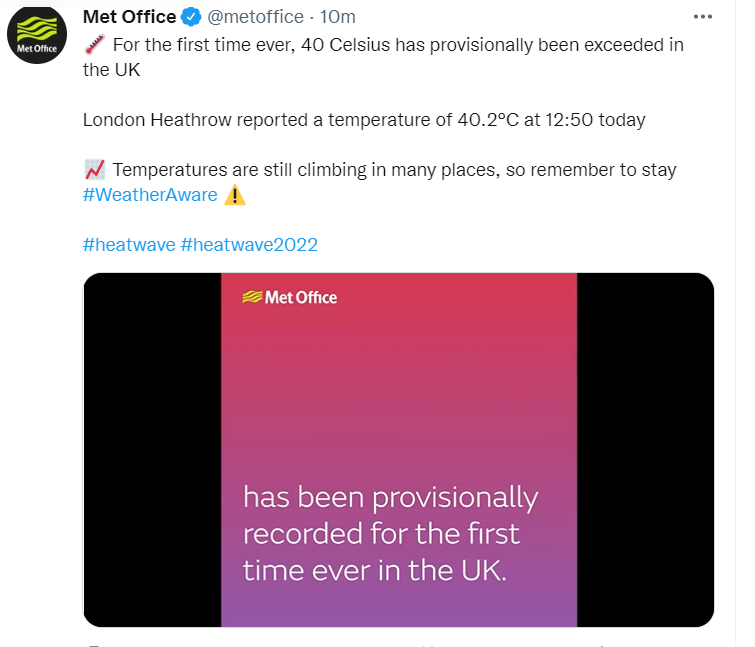Viewport: 755px width, 647px height.
Task: Click the blue verified badge
Action: pos(191,17)
